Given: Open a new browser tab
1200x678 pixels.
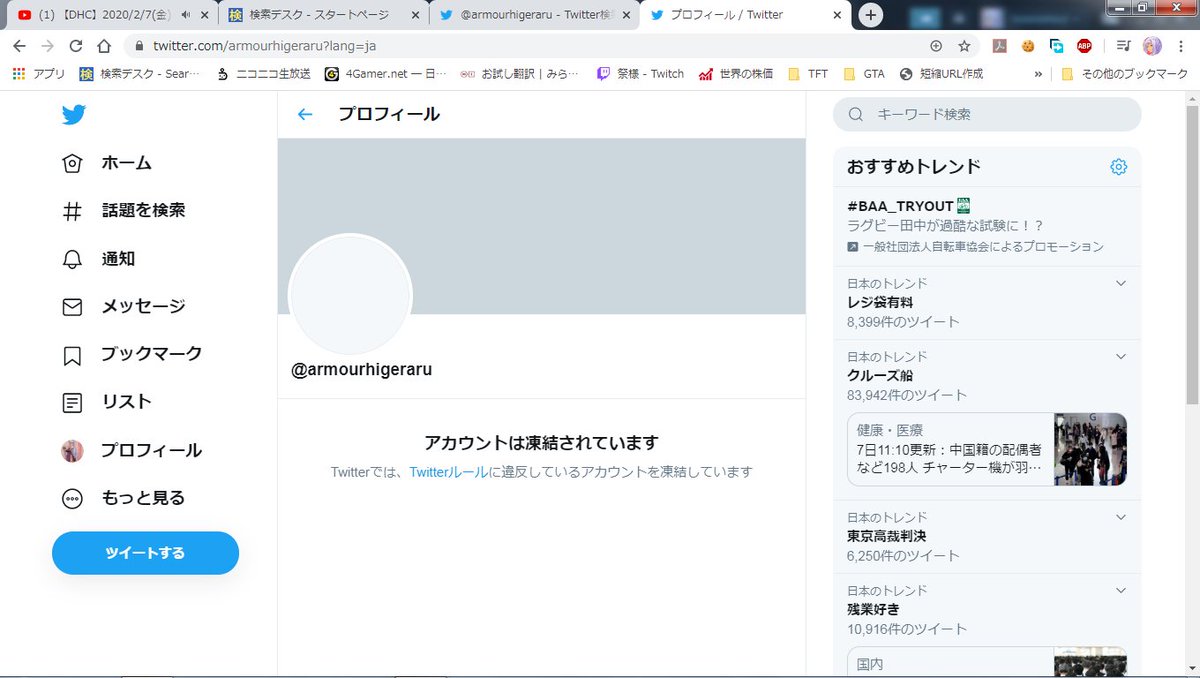Looking at the screenshot, I should (871, 15).
